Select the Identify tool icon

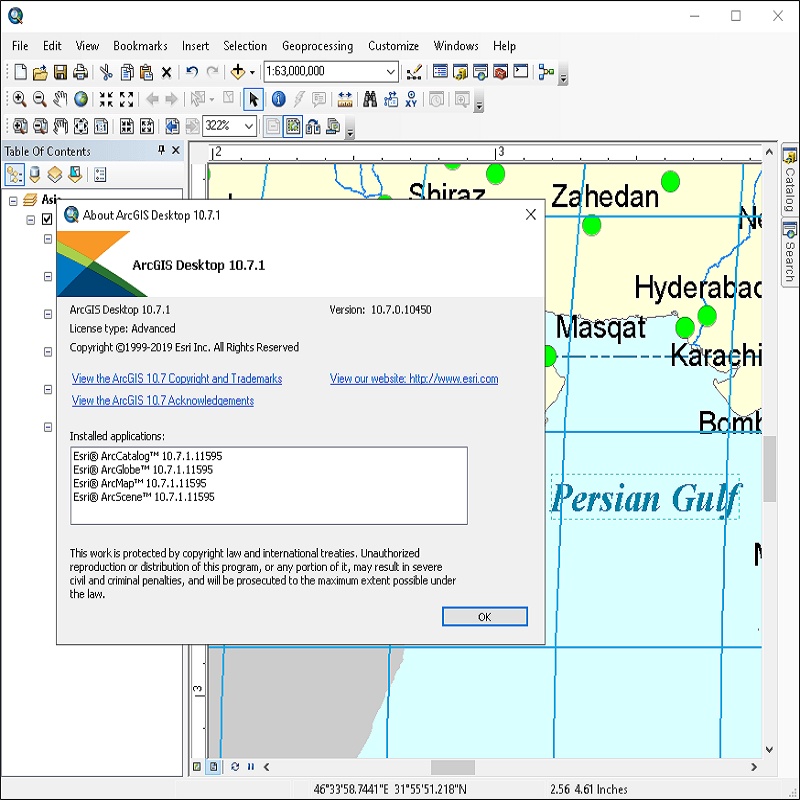[278, 99]
